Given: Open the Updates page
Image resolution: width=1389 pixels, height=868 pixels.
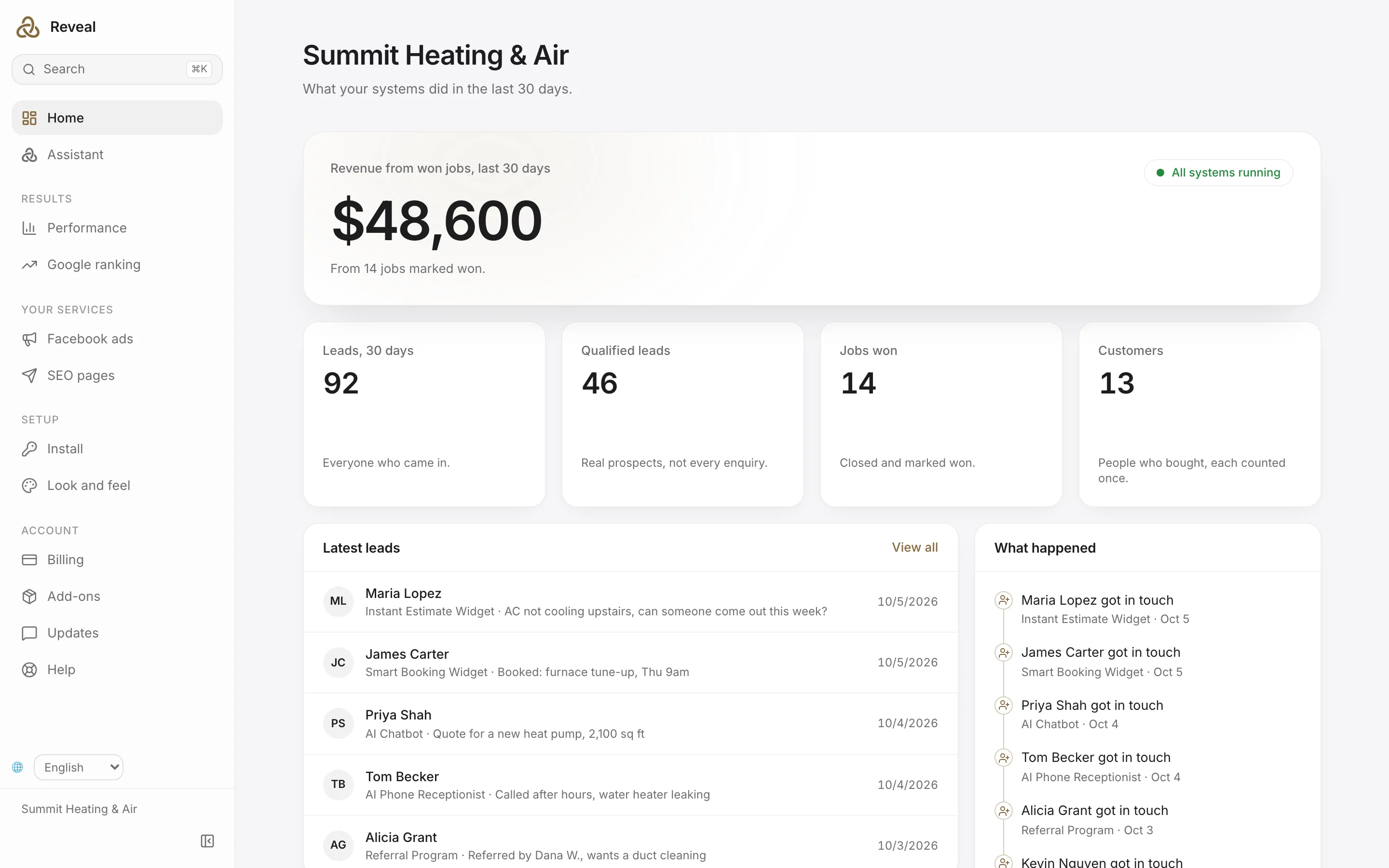Looking at the screenshot, I should coord(117,633).
